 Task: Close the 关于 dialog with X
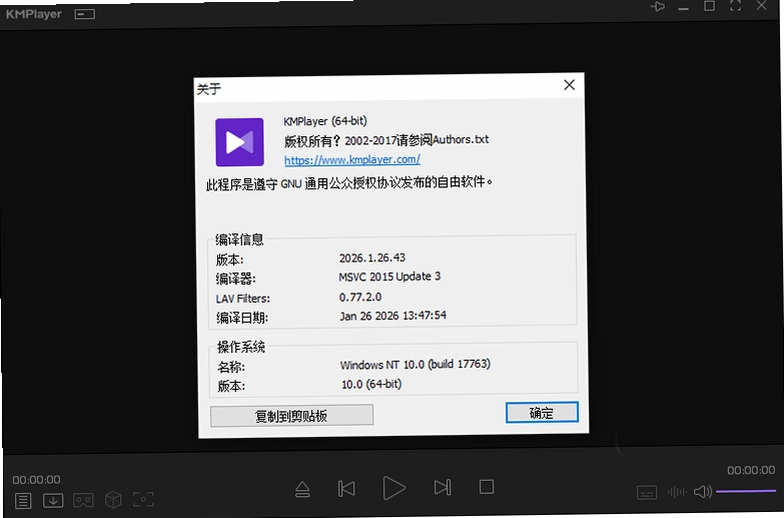click(569, 85)
